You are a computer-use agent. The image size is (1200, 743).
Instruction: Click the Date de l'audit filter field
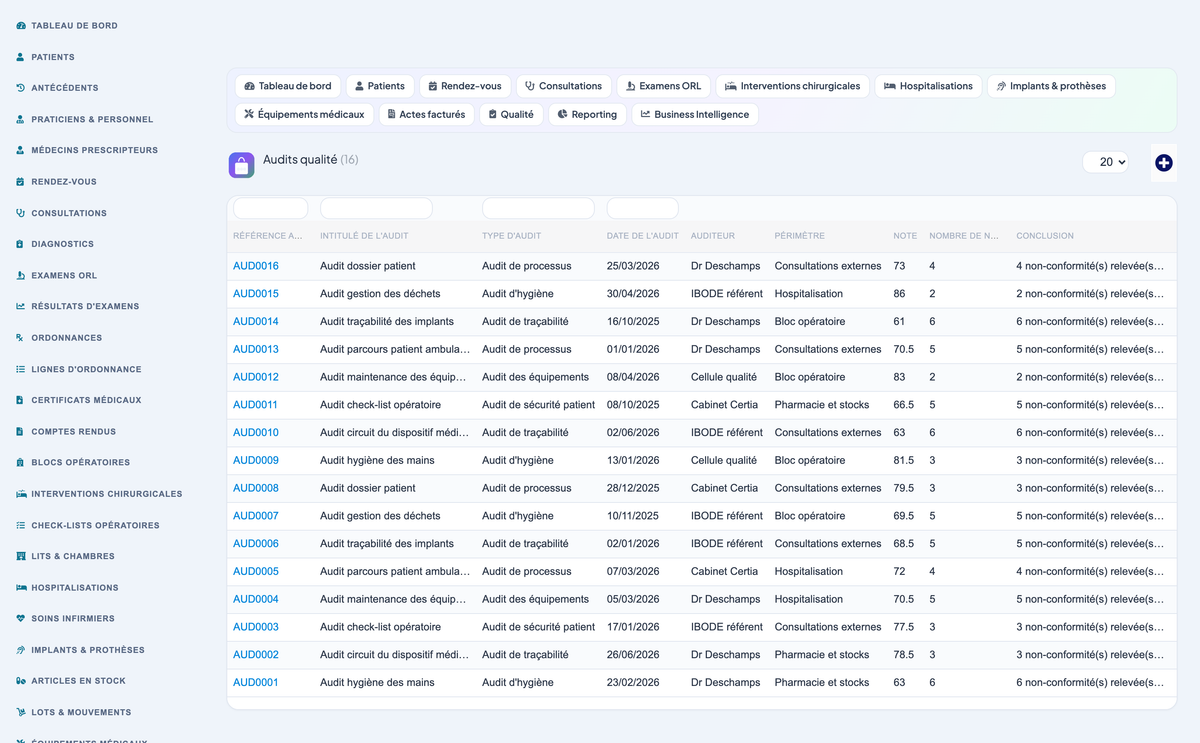[643, 208]
